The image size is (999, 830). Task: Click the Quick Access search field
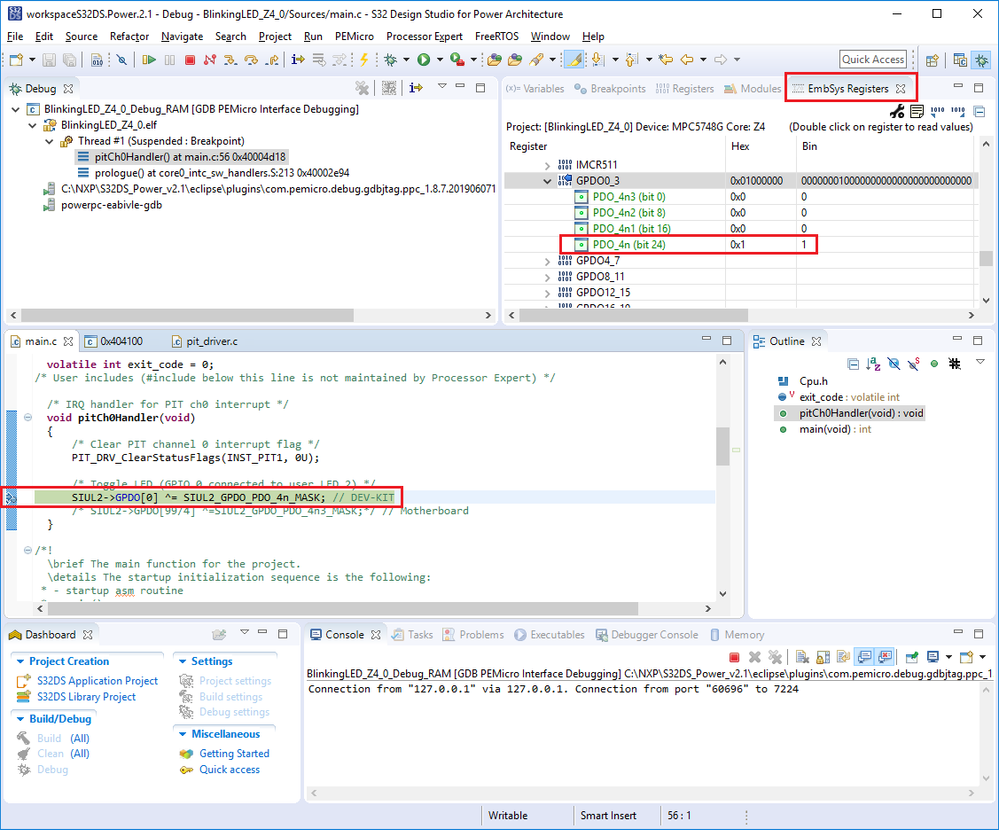click(873, 60)
